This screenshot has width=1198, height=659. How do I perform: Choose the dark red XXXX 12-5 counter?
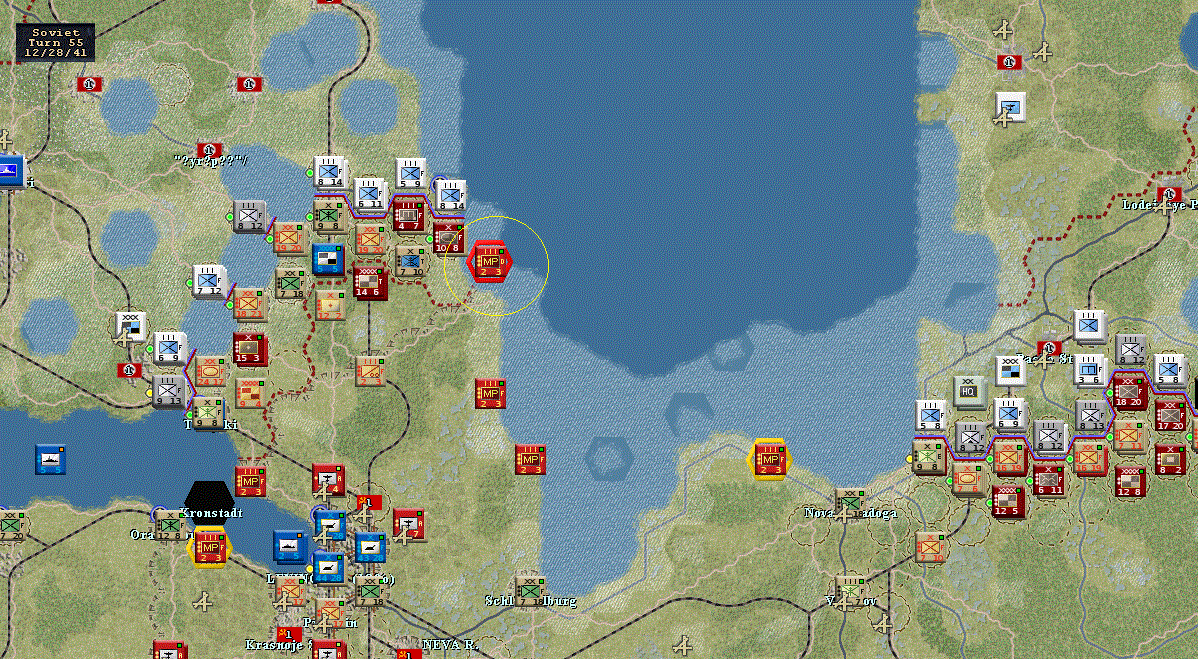coord(1008,502)
